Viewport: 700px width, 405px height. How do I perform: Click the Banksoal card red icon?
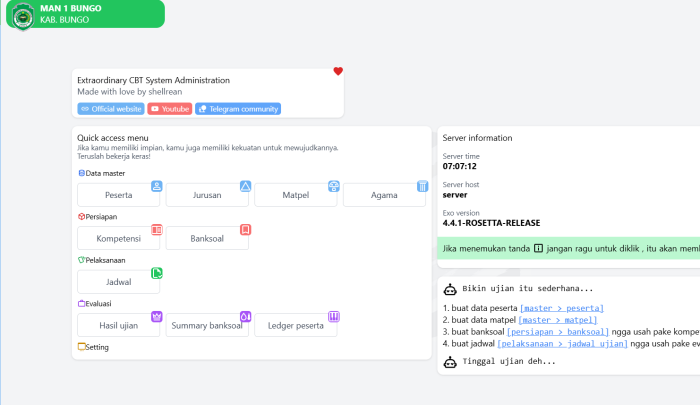click(x=245, y=229)
